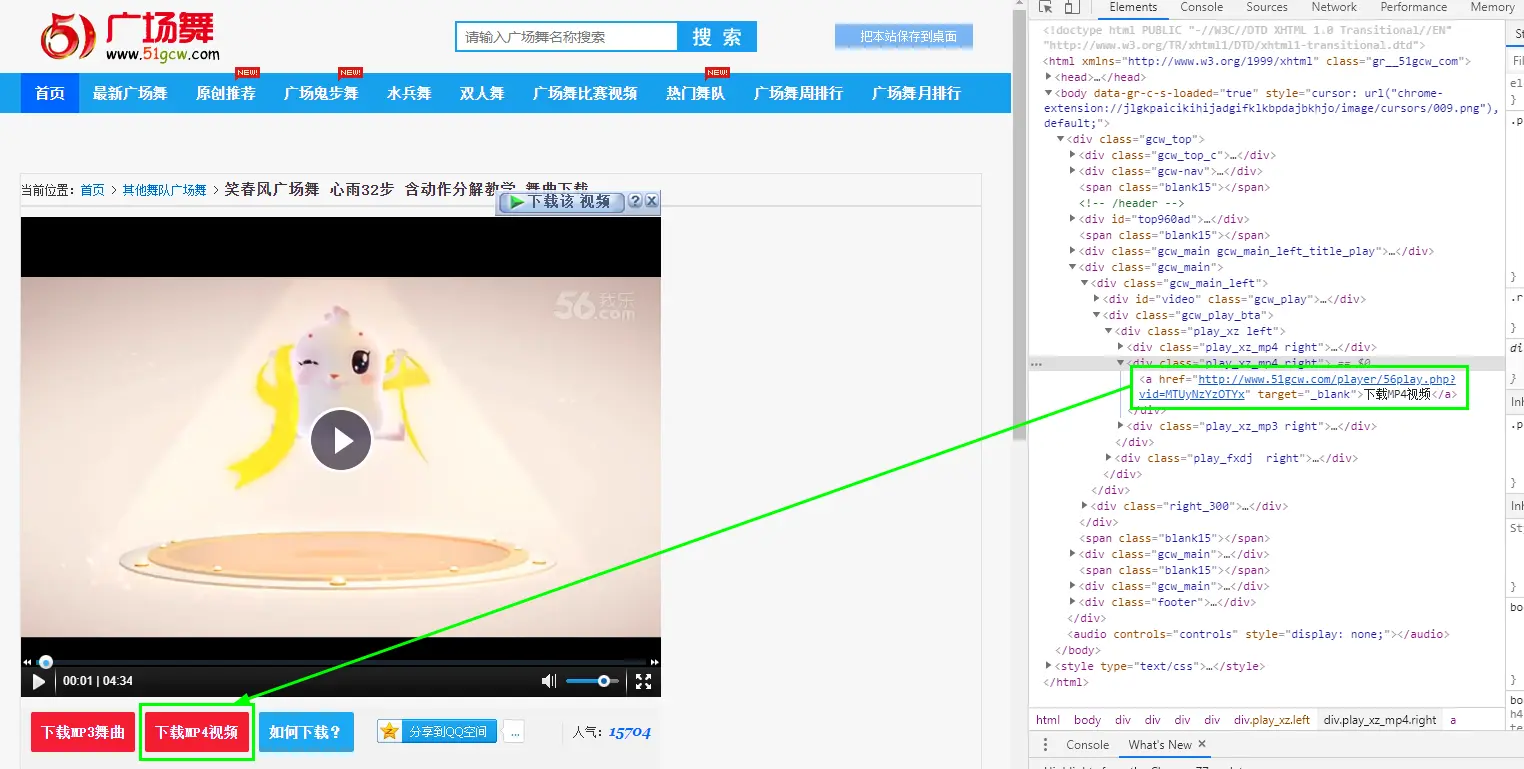Screen dimensions: 1524x769
Task: Open the 水兵舞 navigation item
Action: click(x=409, y=93)
